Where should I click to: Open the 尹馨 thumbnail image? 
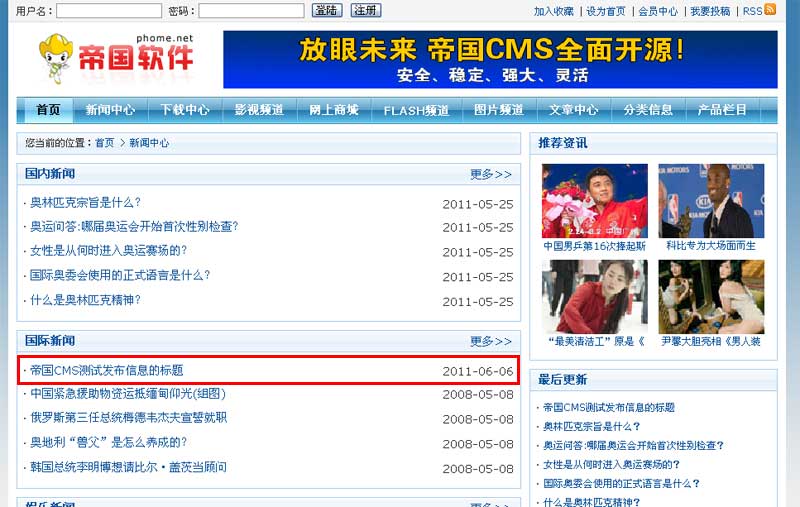(711, 296)
